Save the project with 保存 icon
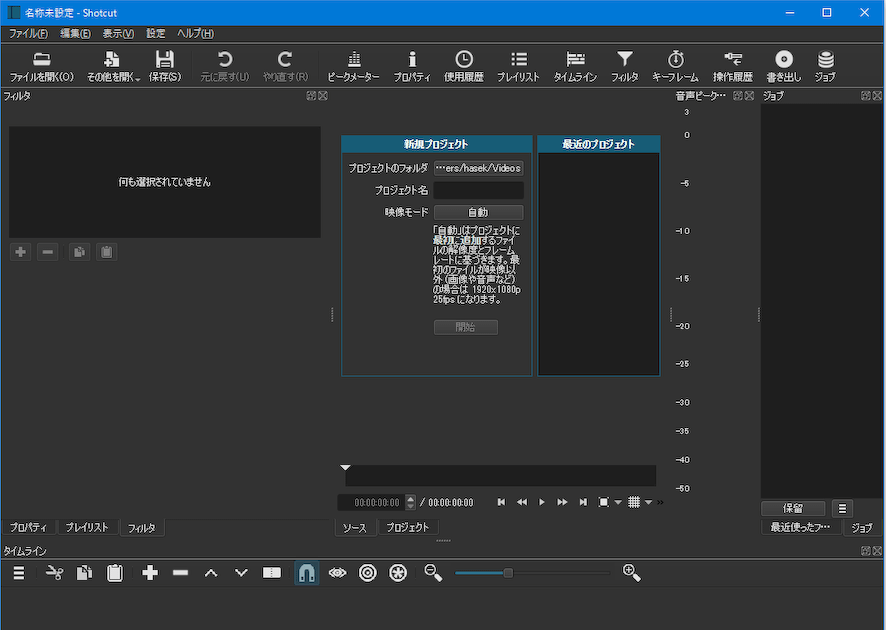Screen dimensions: 886x630 click(165, 66)
